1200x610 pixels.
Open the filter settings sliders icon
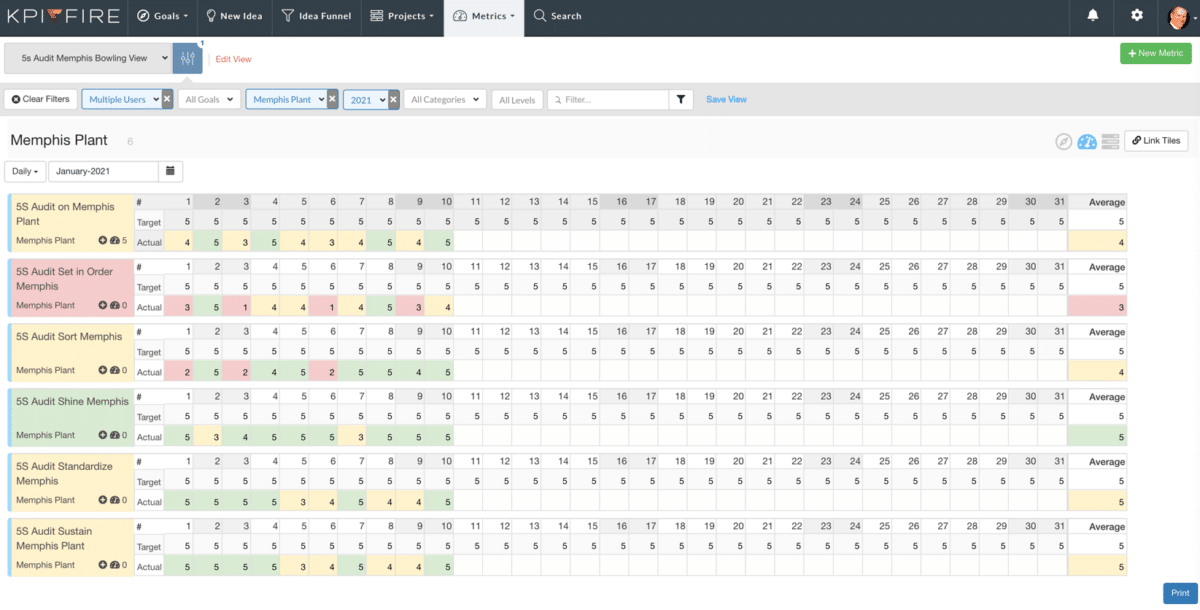pos(187,59)
